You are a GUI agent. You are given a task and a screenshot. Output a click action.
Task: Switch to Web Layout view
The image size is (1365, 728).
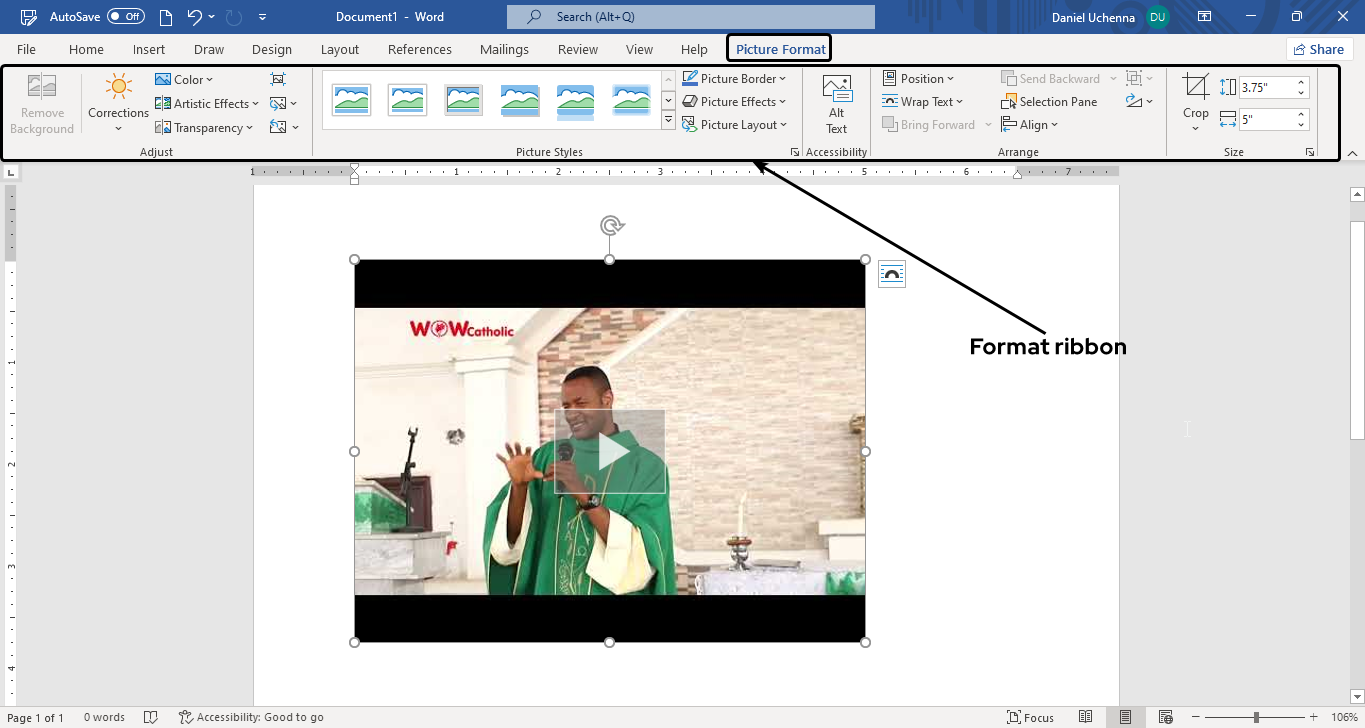(x=1166, y=717)
